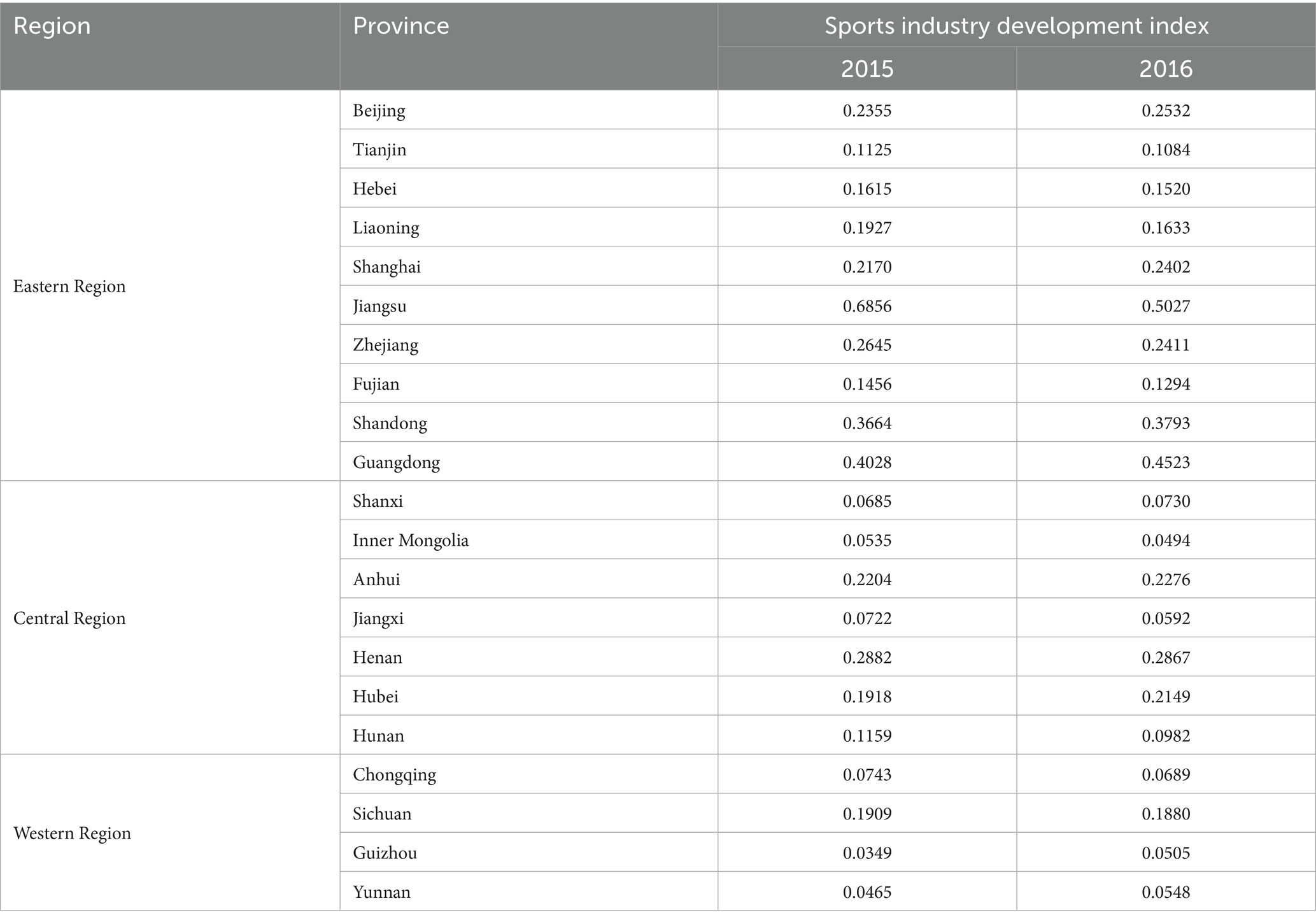Select the Beijing province cell

coord(379,111)
